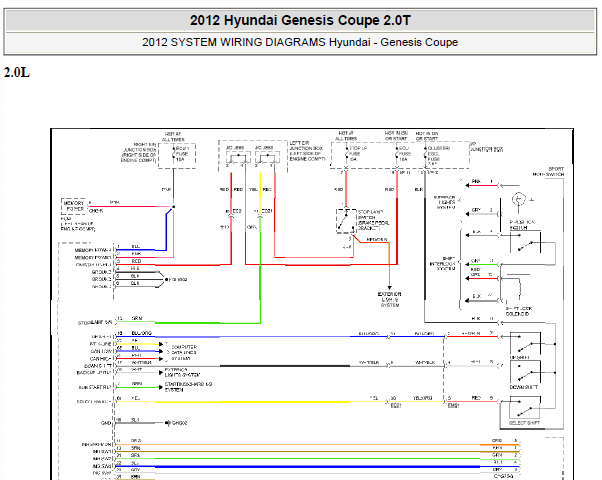This screenshot has height=480, width=602.
Task: Click the 'I/P JUNCTION BOX' label
Action: pyautogui.click(x=486, y=147)
